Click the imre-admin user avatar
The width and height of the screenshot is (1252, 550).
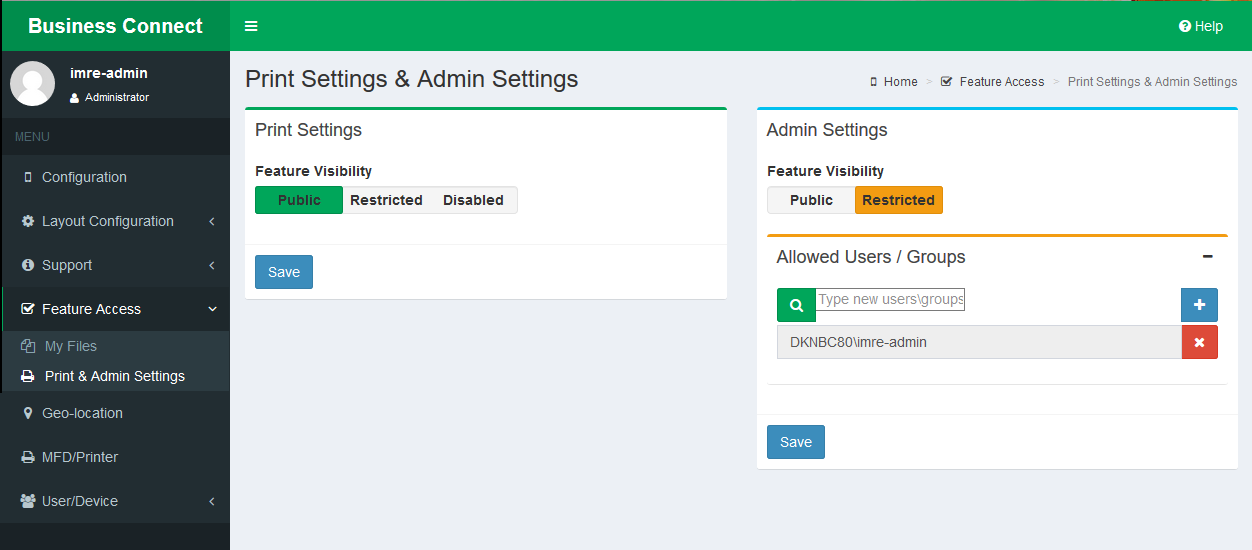(x=33, y=84)
